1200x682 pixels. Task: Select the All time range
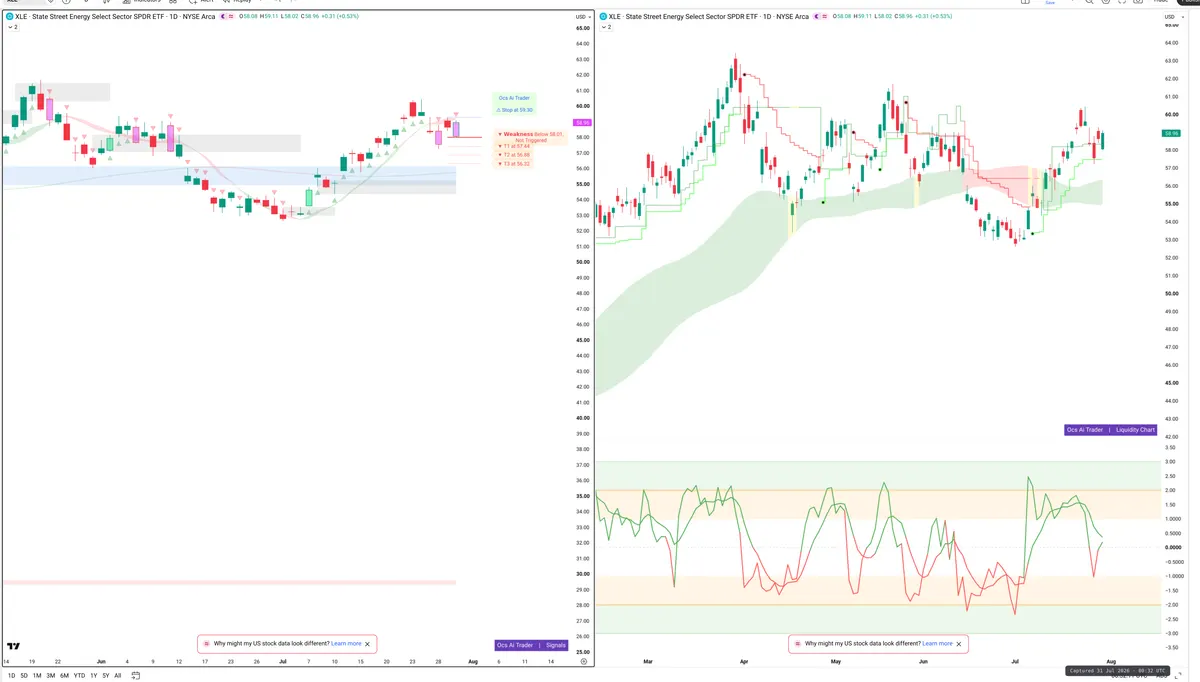coord(118,676)
